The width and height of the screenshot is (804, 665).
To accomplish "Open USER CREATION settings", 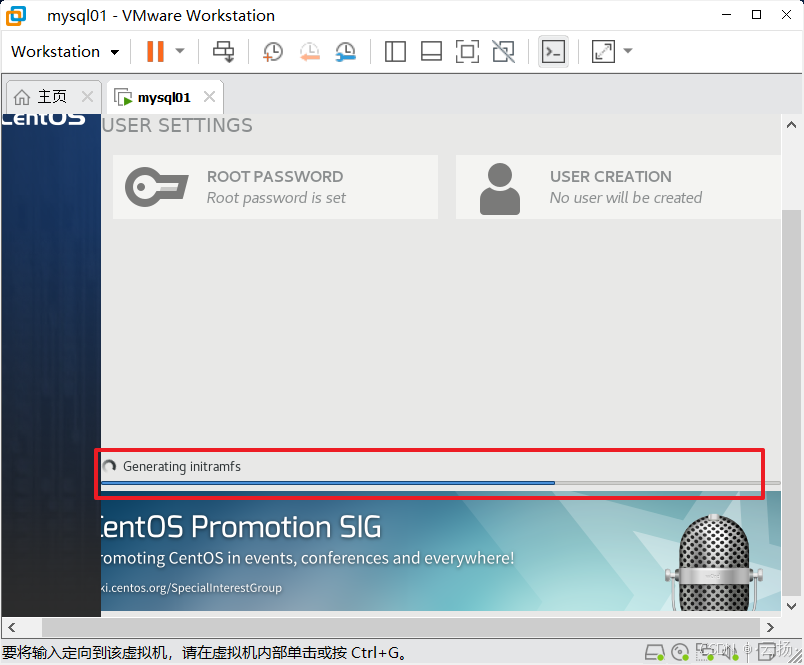I will 618,187.
